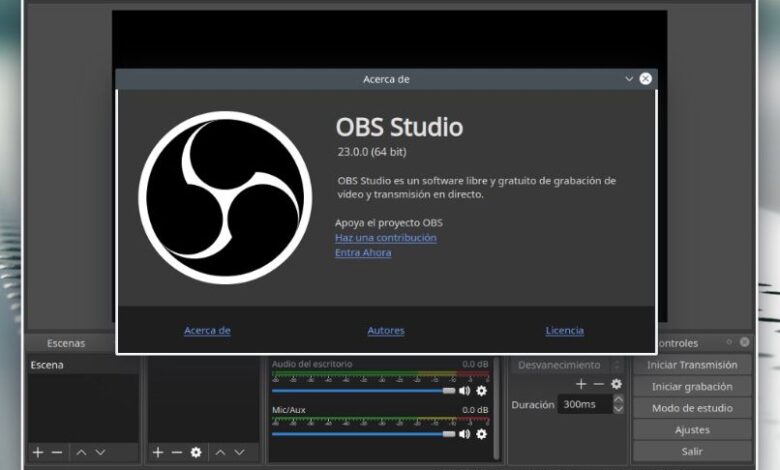The height and width of the screenshot is (470, 780).
Task: Click the OBS Studio logo image
Action: click(225, 197)
